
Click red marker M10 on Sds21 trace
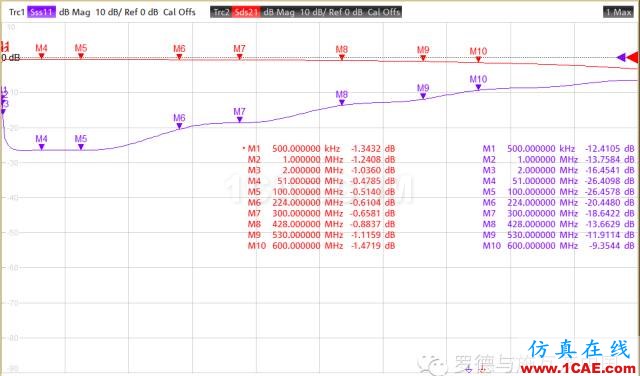pos(478,60)
